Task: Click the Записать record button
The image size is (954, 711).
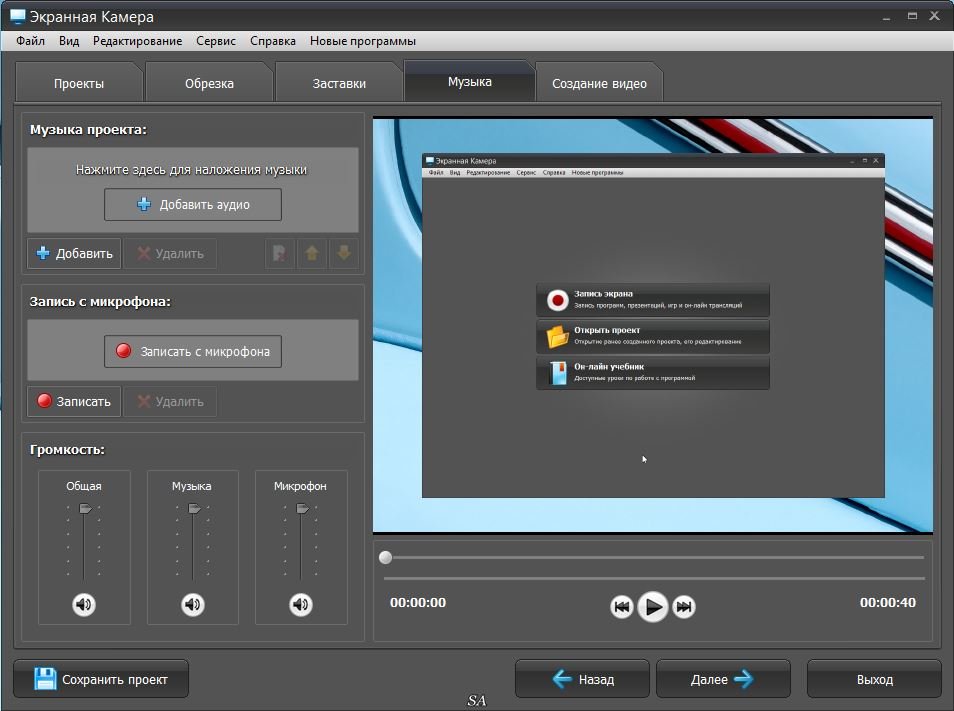Action: pos(74,402)
